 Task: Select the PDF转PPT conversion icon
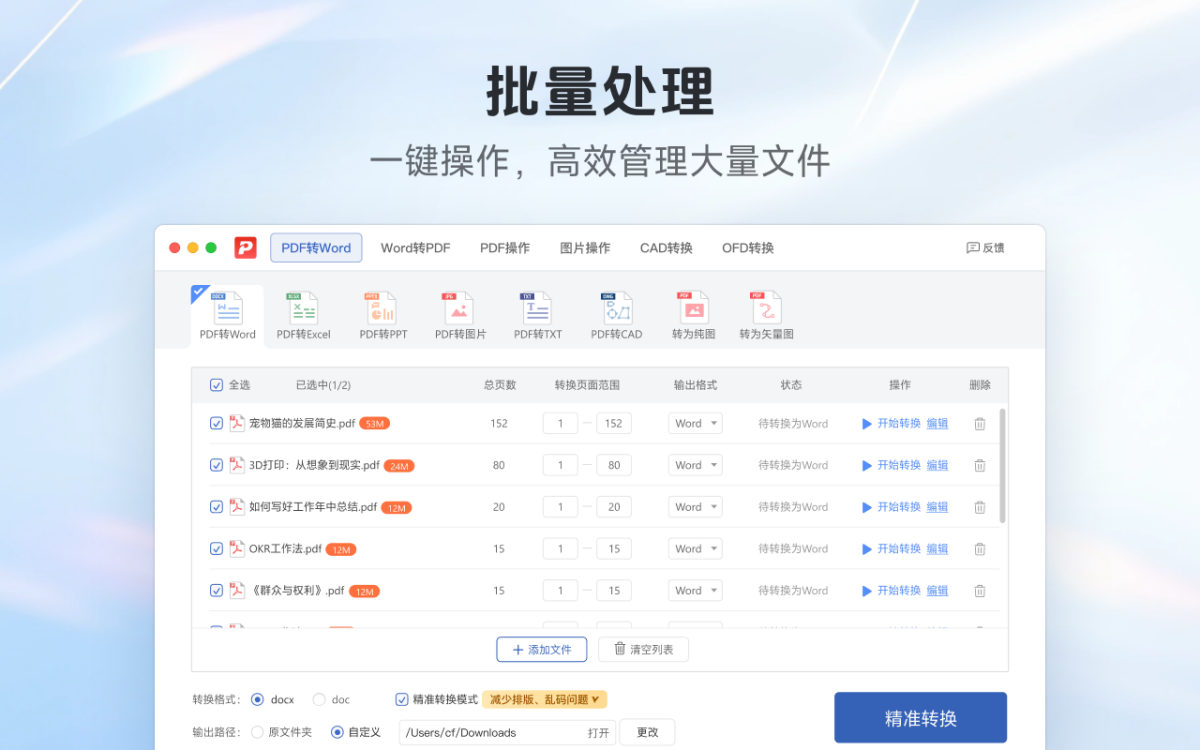click(383, 316)
